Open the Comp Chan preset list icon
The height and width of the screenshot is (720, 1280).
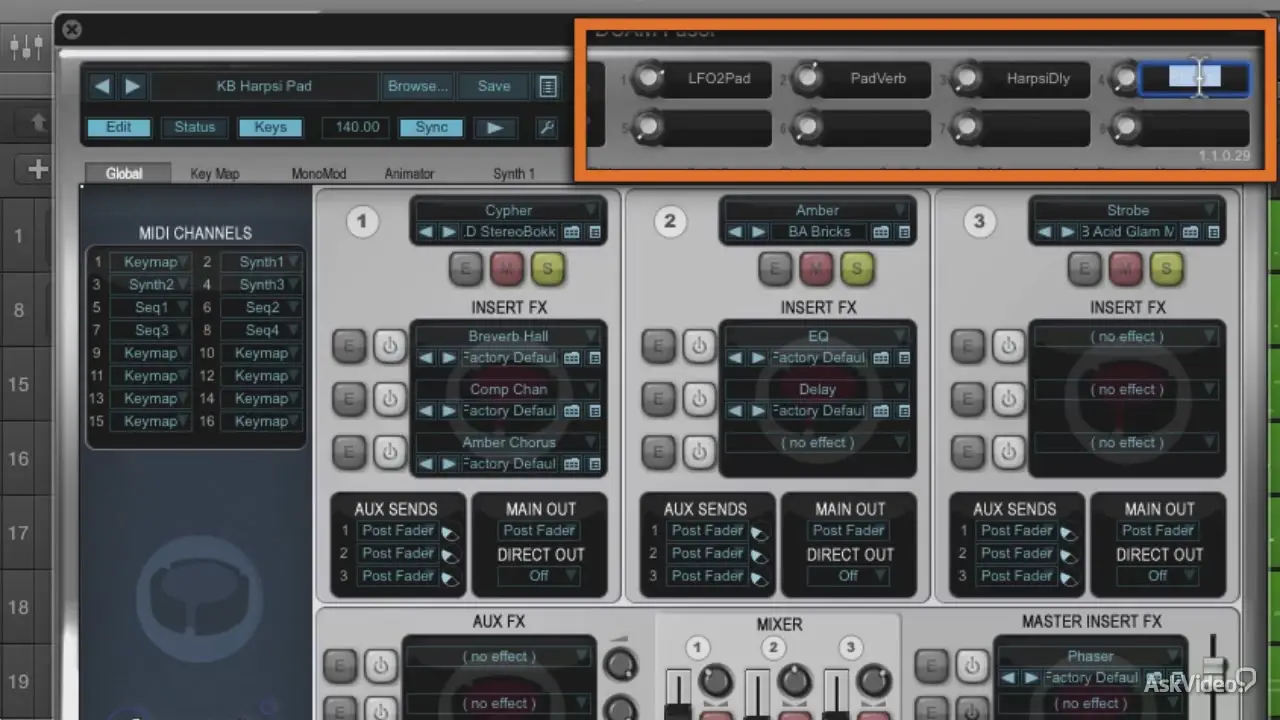point(594,411)
